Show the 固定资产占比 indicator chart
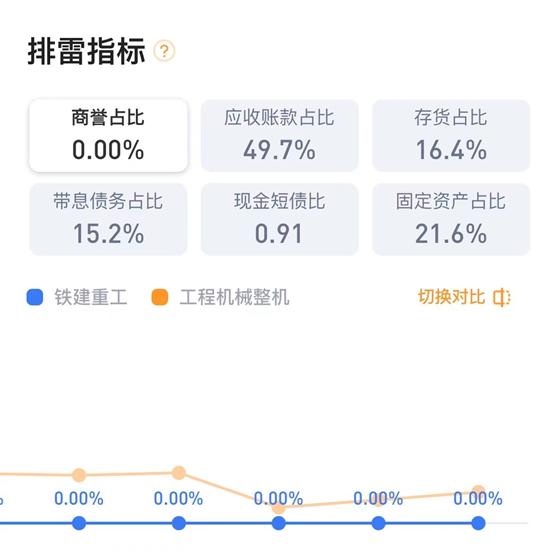Image resolution: width=554 pixels, height=553 pixels. 451,219
